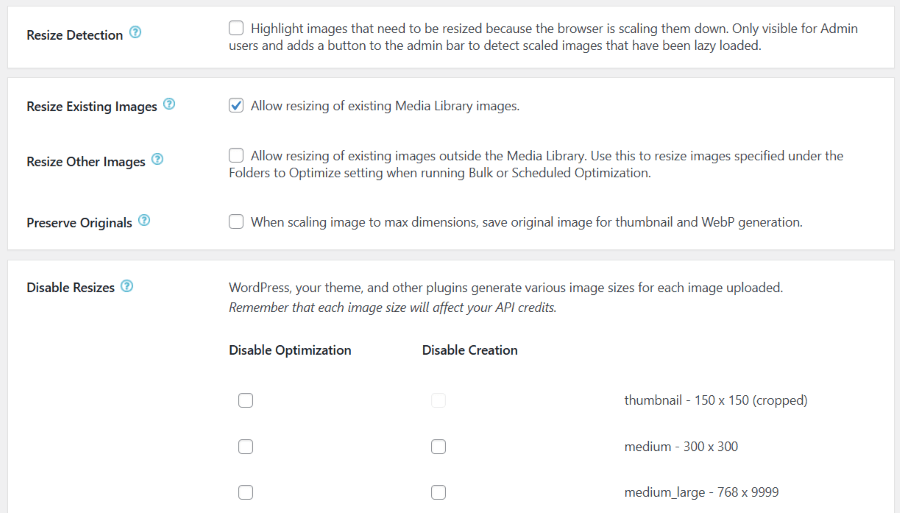Open help icon beside Resize Existing Images
The image size is (900, 513).
coord(169,104)
